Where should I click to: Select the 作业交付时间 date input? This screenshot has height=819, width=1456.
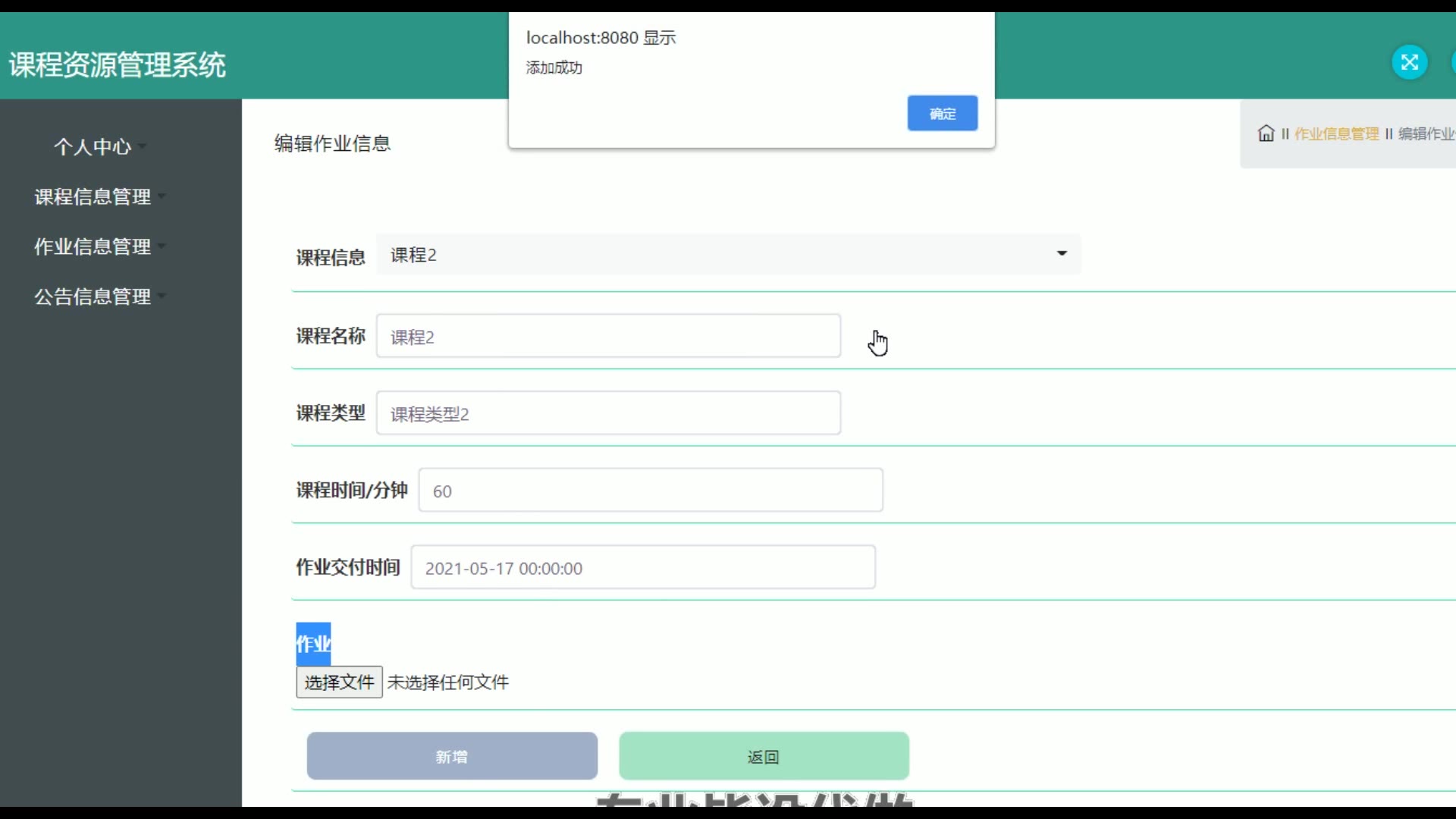(642, 568)
